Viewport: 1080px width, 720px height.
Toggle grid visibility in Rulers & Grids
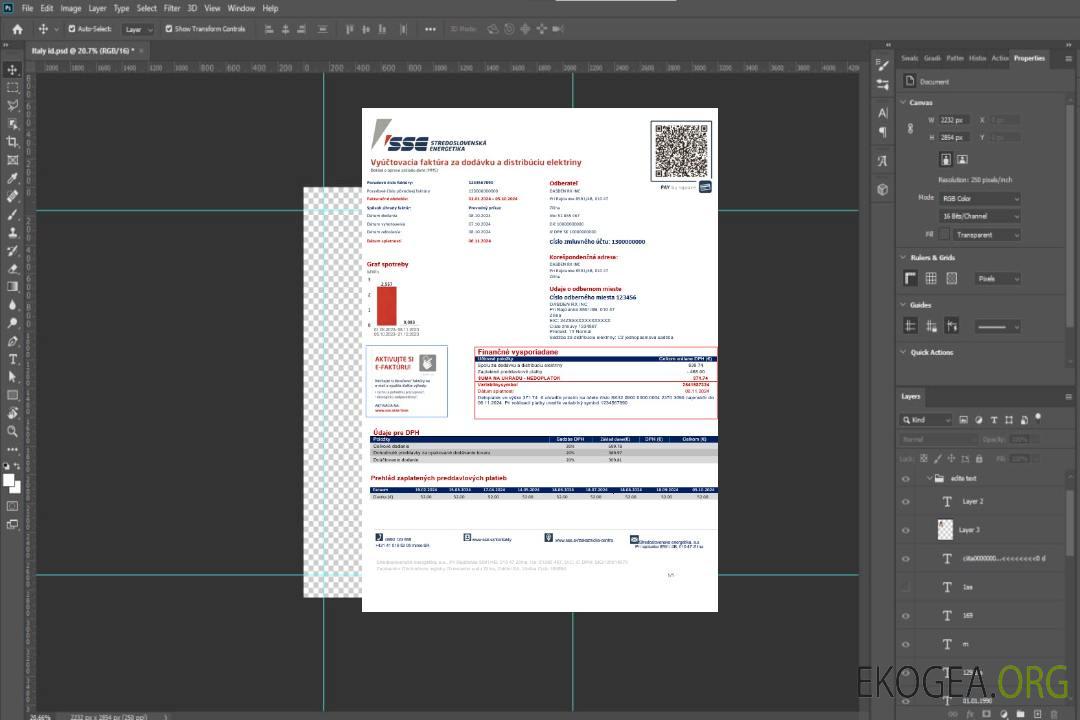[x=931, y=278]
